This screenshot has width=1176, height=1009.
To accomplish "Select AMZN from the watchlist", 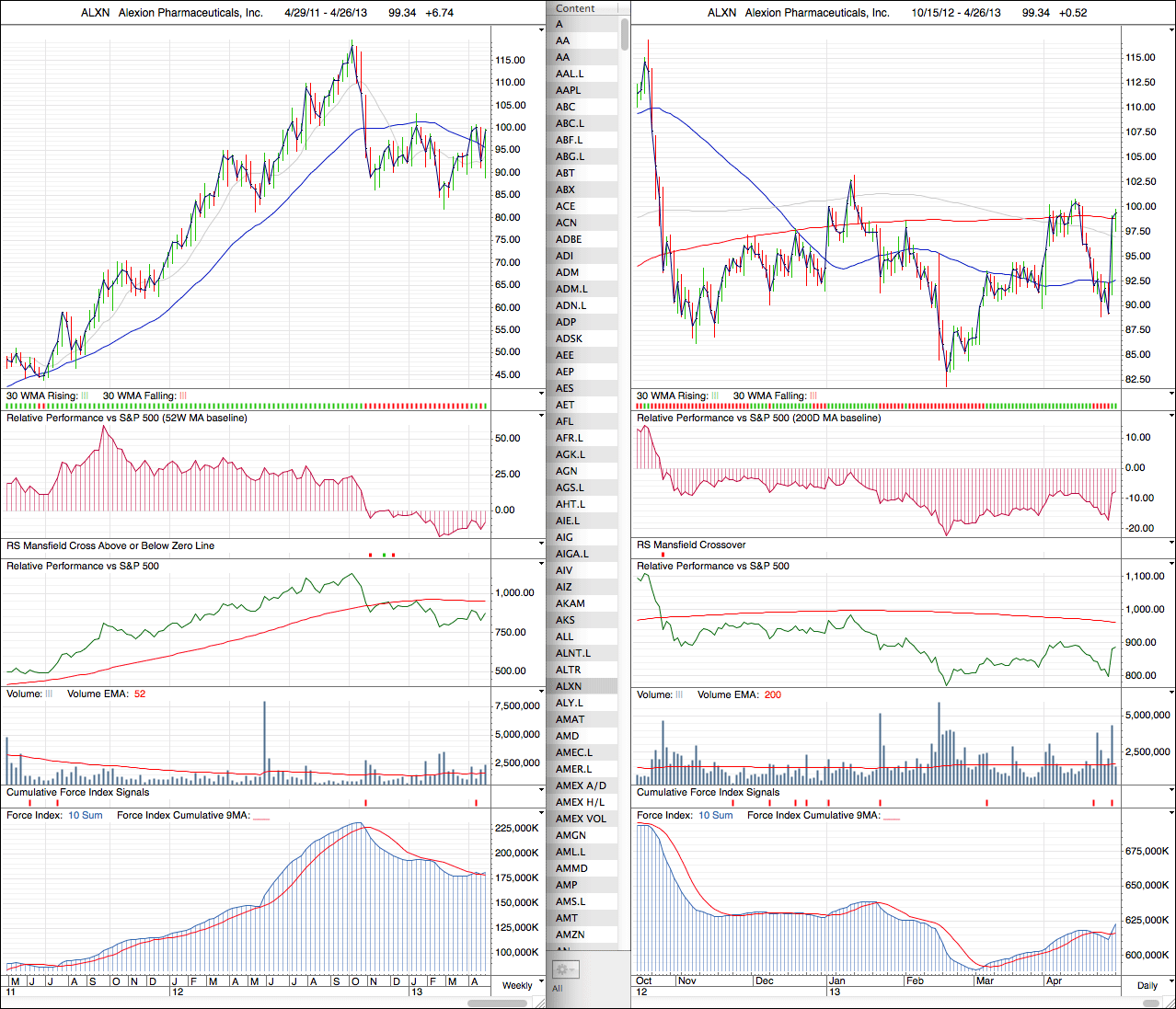I will click(x=570, y=934).
